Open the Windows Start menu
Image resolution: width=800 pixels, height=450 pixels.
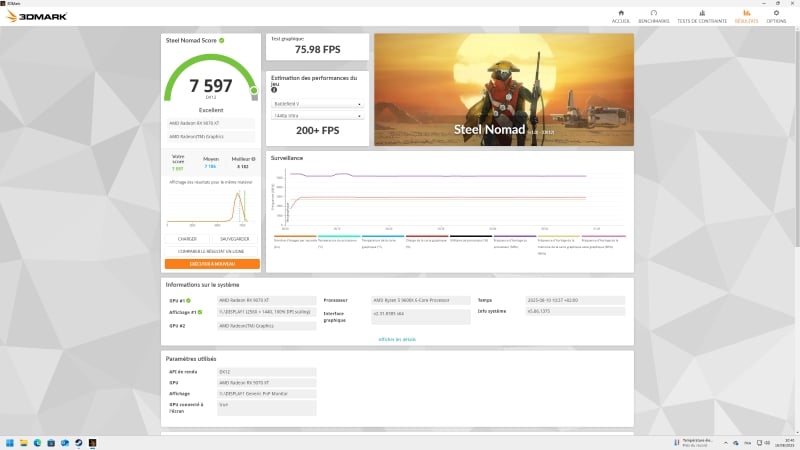(x=10, y=443)
